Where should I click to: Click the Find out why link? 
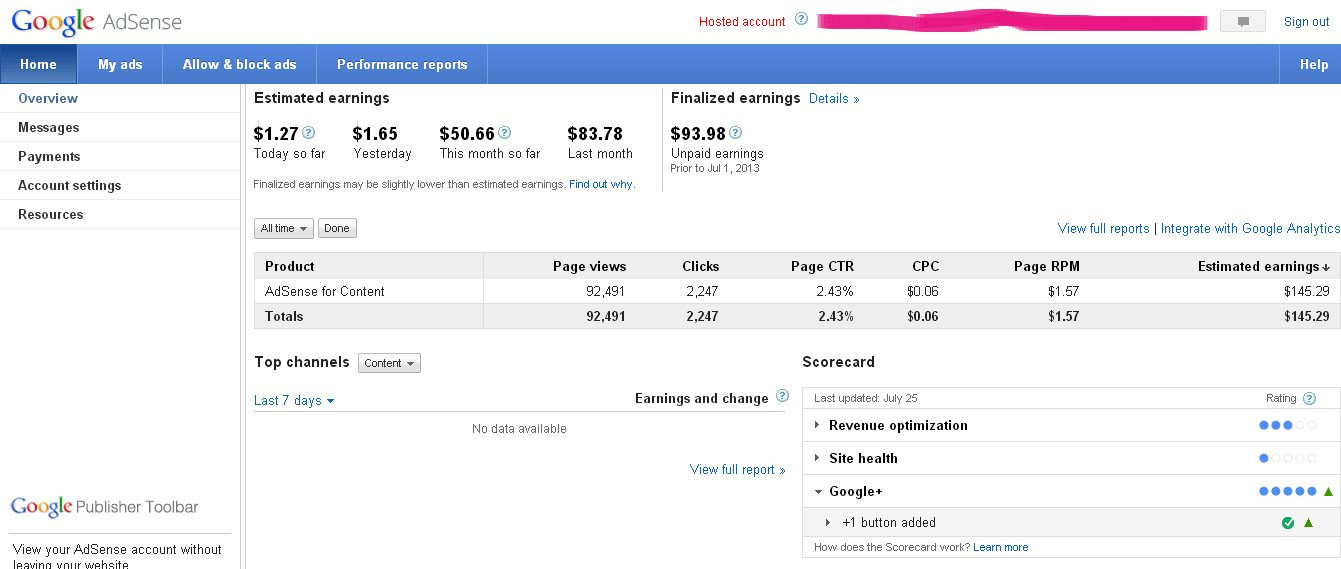(600, 184)
